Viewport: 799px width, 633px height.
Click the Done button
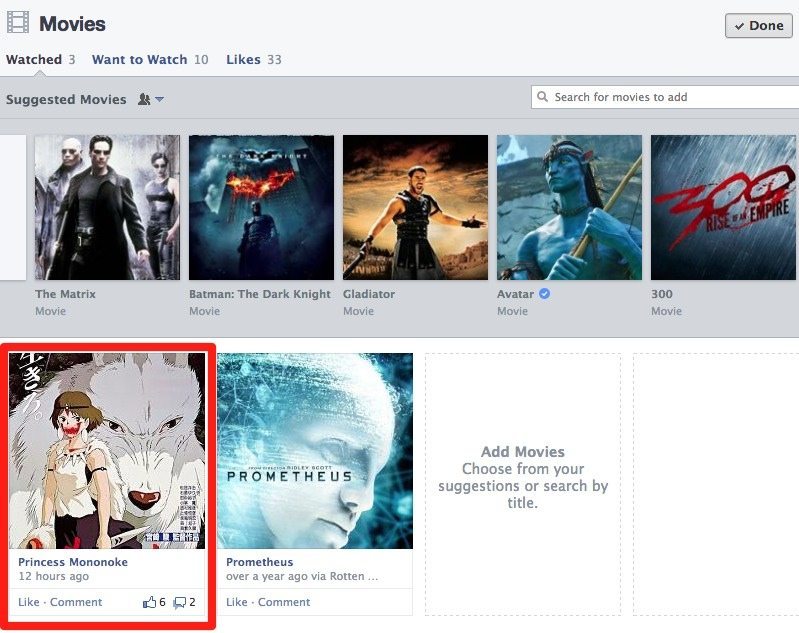[x=759, y=25]
